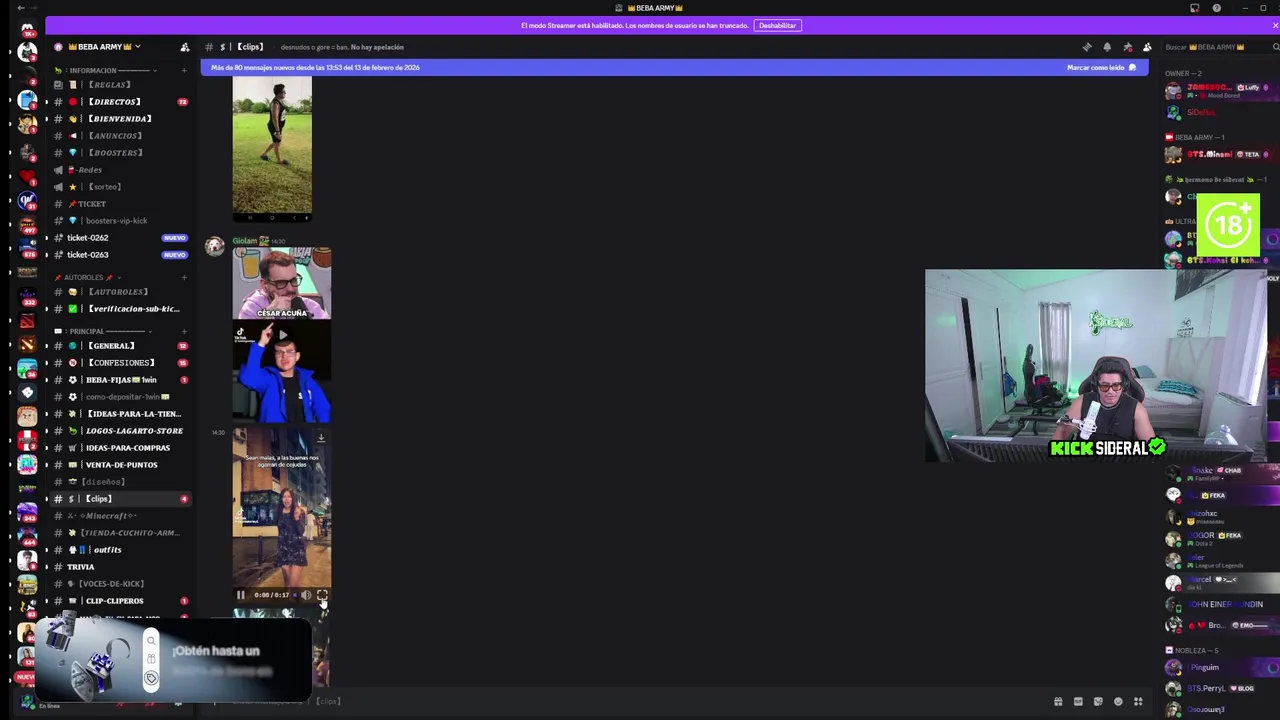Viewport: 1280px width, 720px height.
Task: Open the IDEAS-PARA-COMPRAS channel
Action: (120, 448)
